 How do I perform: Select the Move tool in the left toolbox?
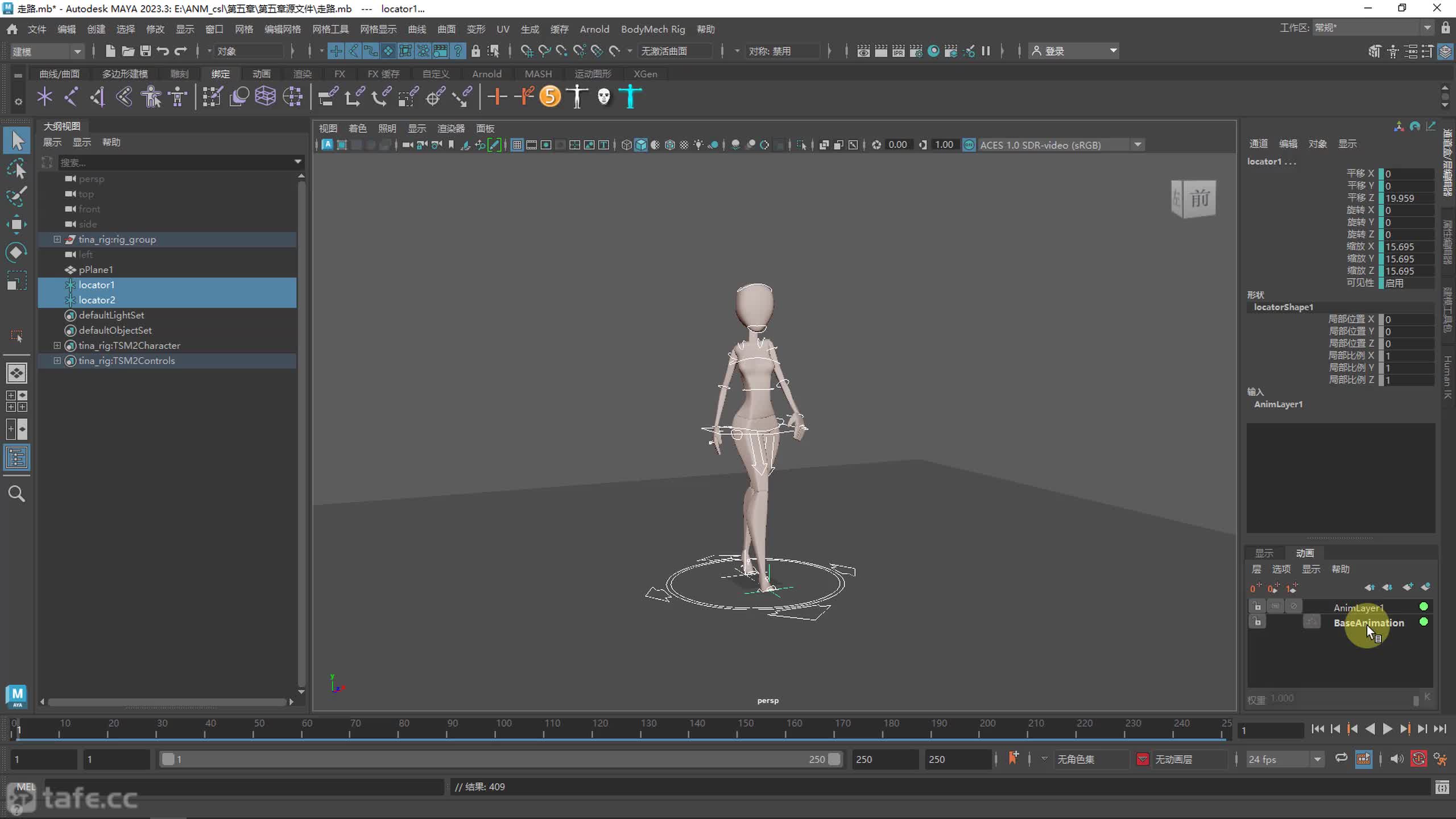(x=16, y=224)
